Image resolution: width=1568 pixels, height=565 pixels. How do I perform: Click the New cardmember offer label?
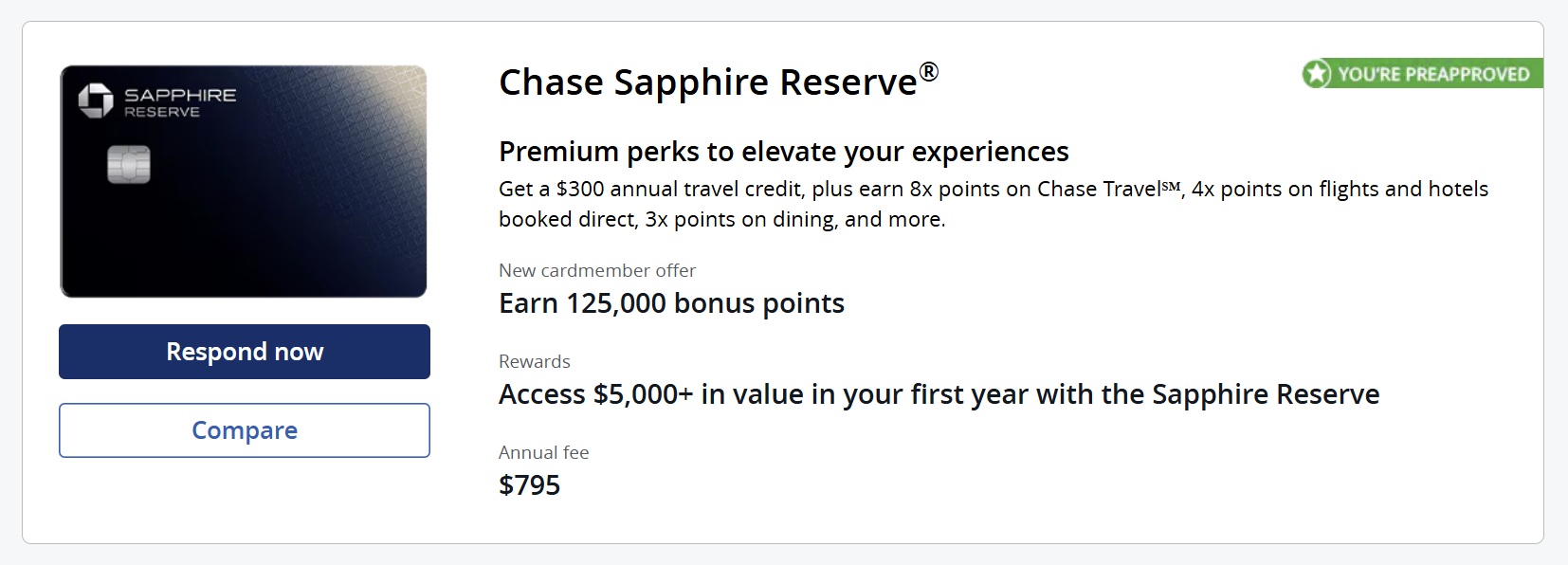(596, 270)
